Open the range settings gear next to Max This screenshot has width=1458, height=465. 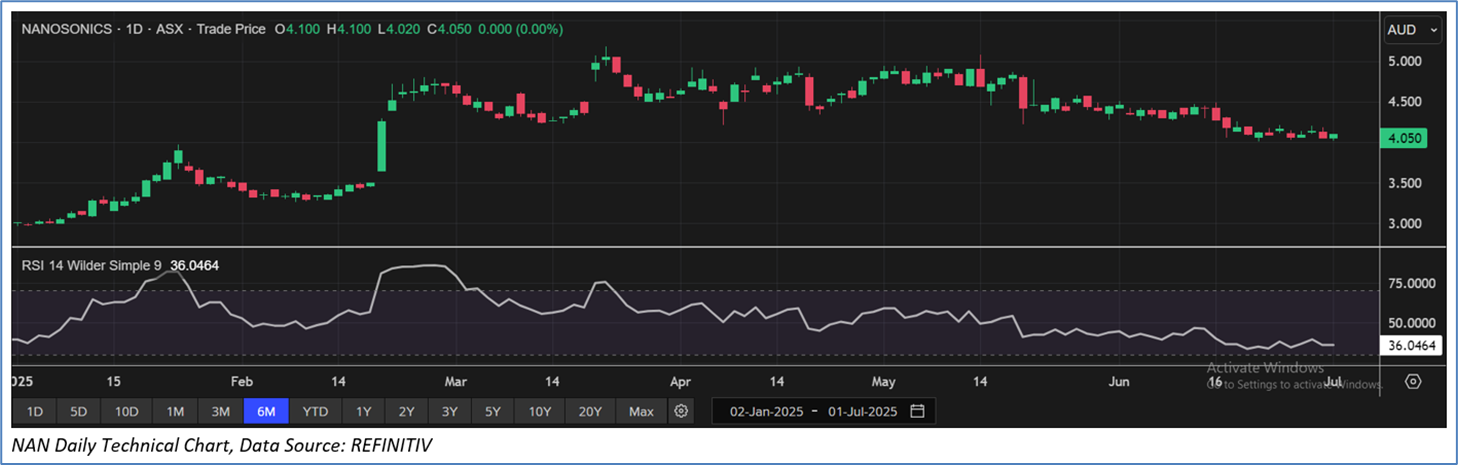coord(681,411)
